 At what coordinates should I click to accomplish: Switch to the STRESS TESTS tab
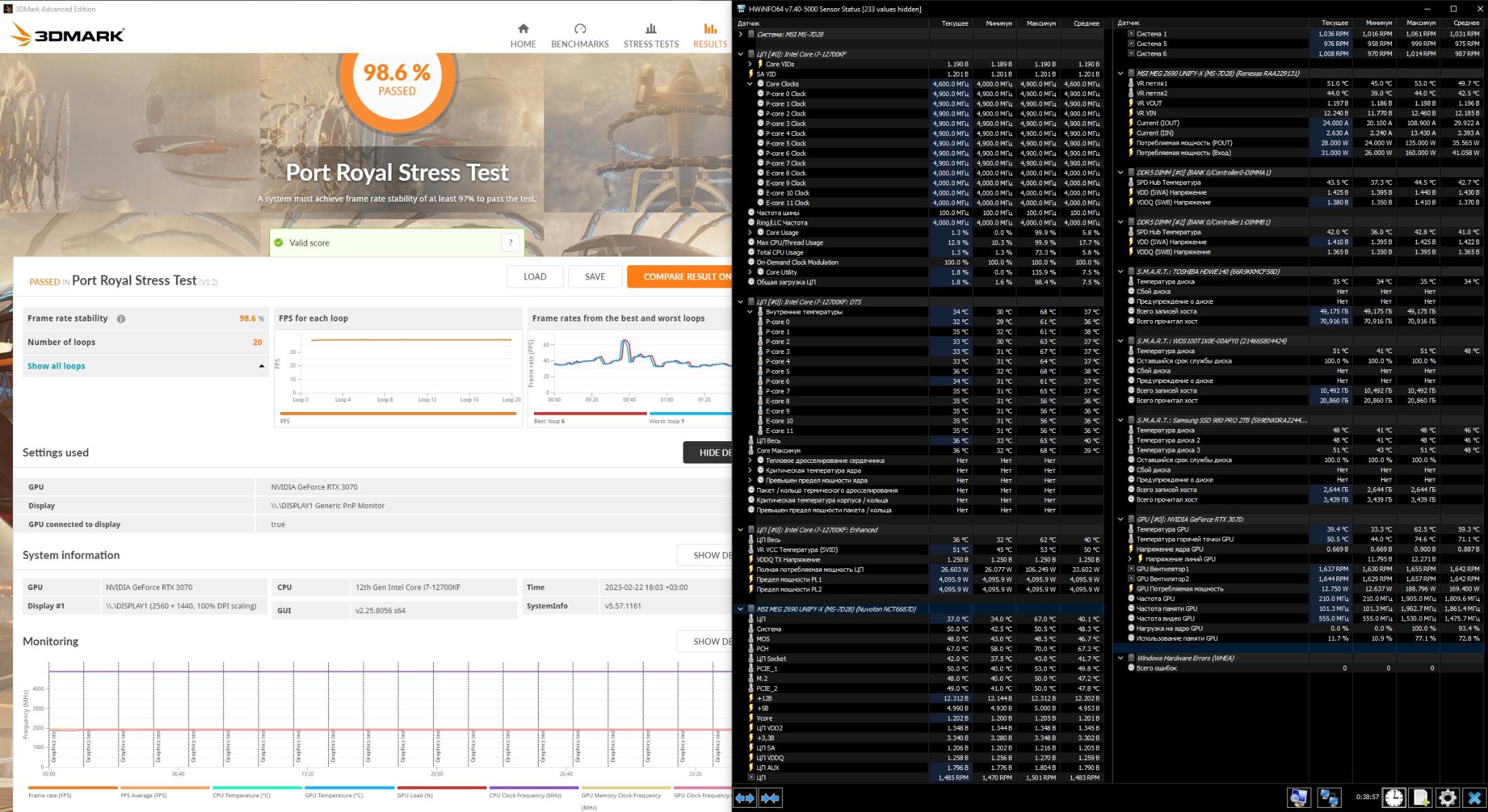(x=650, y=35)
